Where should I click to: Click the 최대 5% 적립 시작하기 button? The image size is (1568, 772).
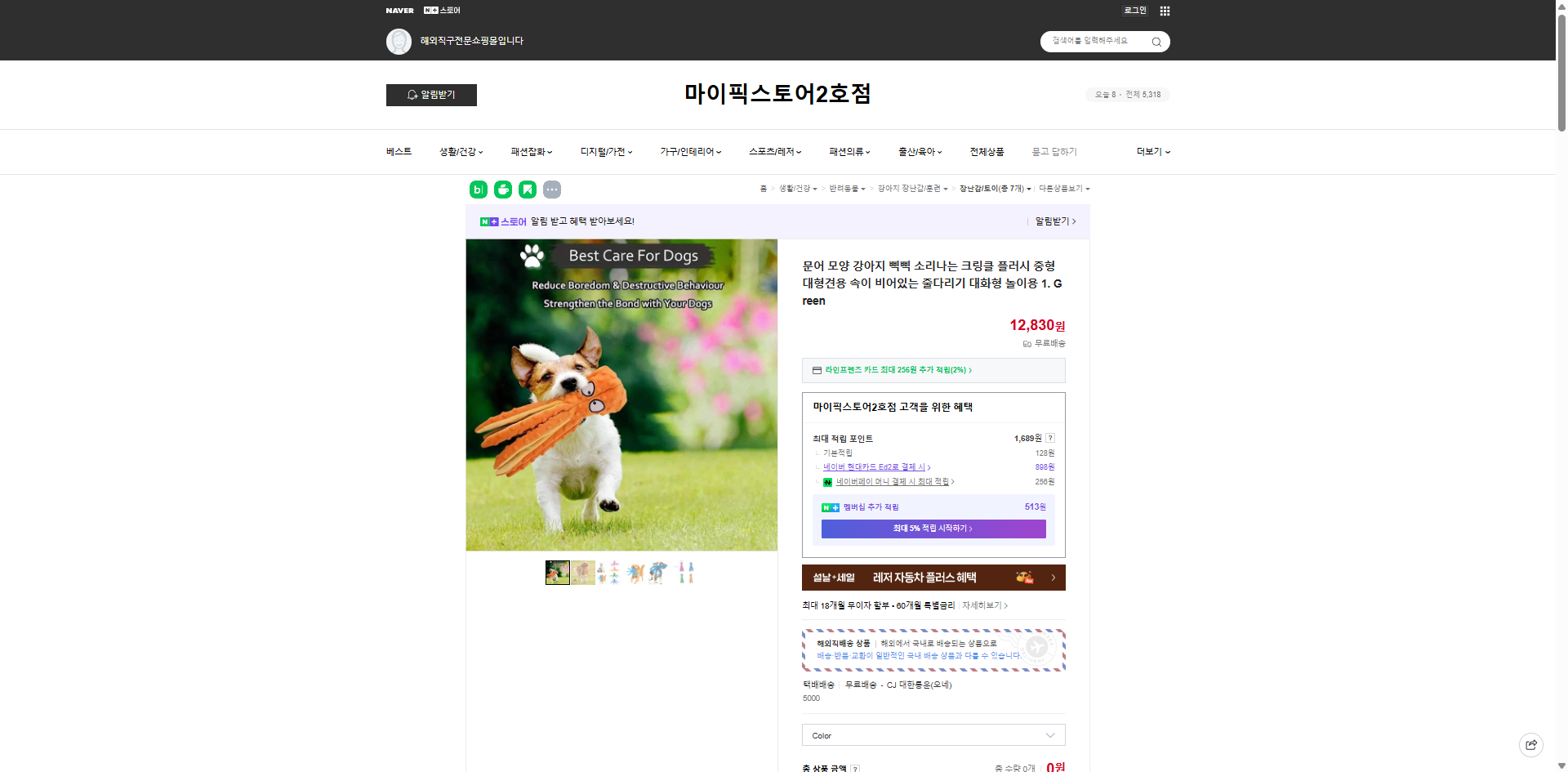coord(933,529)
